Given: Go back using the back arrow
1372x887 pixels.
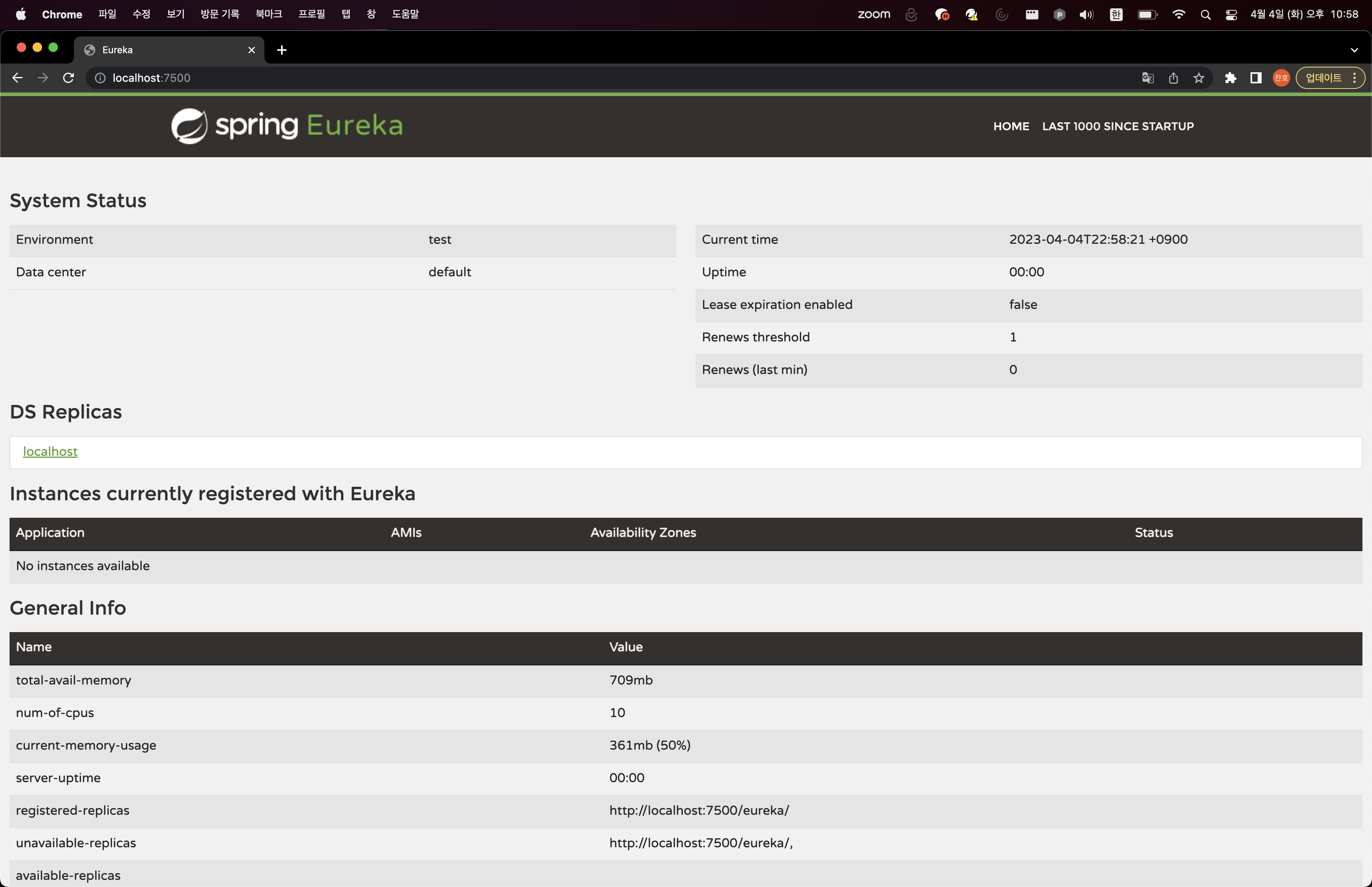Looking at the screenshot, I should [17, 78].
